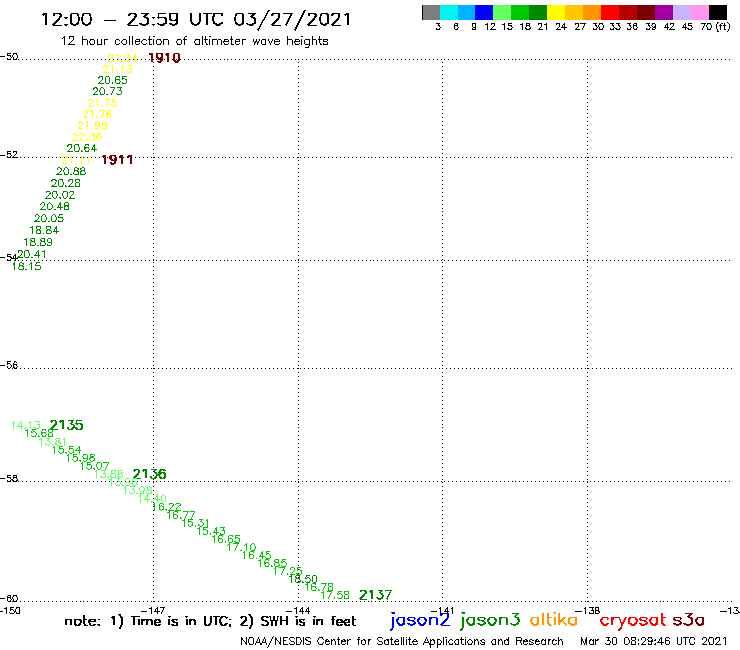The width and height of the screenshot is (740, 650).
Task: Click the light green wave height 13.81
Action: pos(52,442)
